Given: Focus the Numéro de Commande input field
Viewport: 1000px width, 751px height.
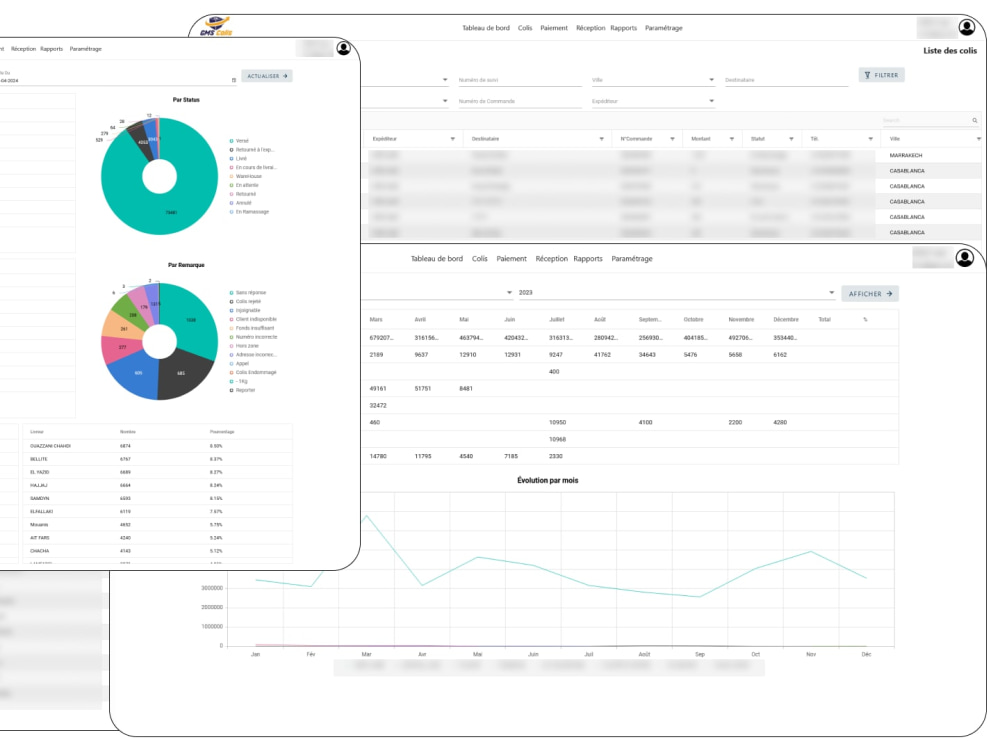Looking at the screenshot, I should (520, 101).
